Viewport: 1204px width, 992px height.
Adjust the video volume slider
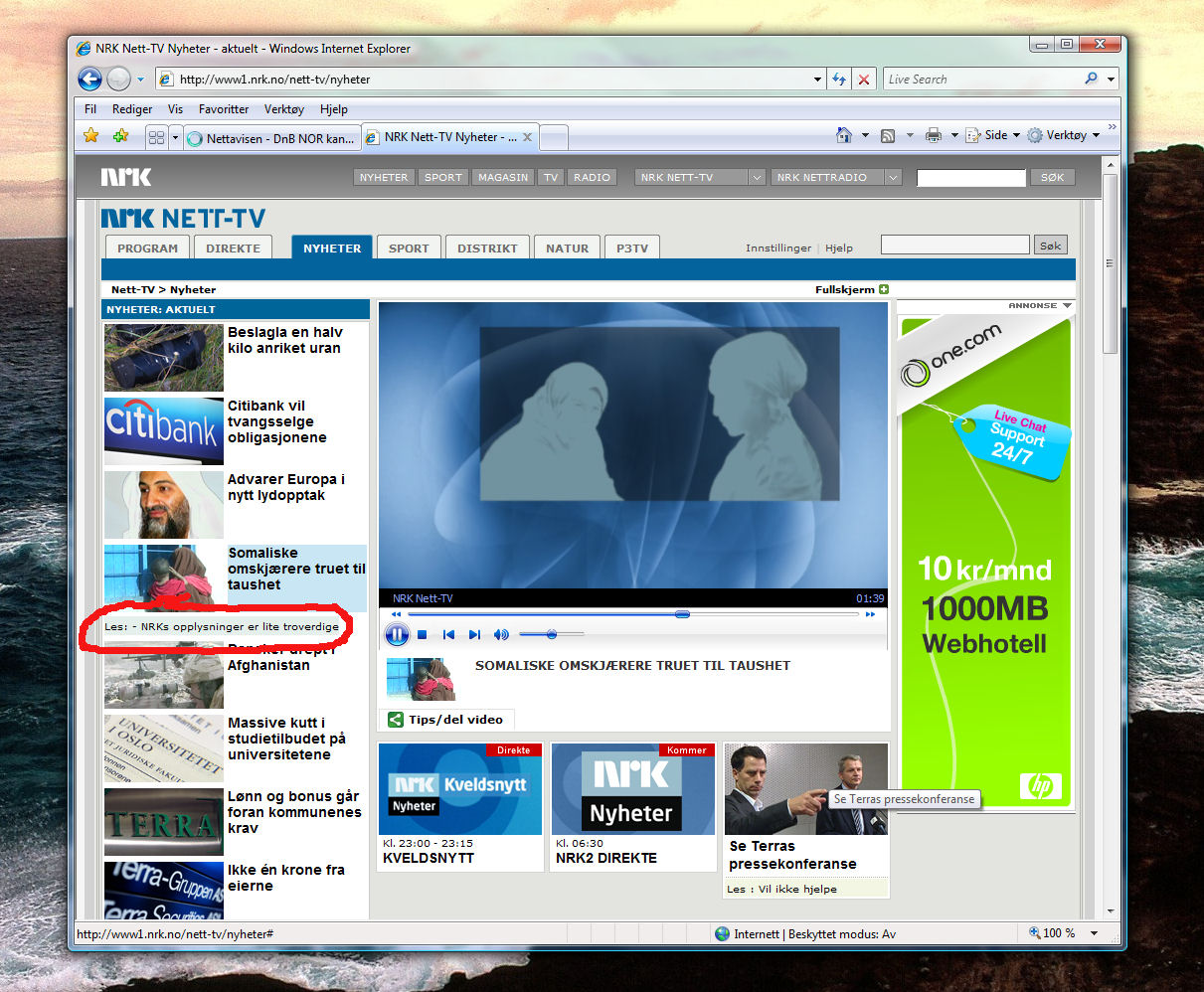pos(551,634)
